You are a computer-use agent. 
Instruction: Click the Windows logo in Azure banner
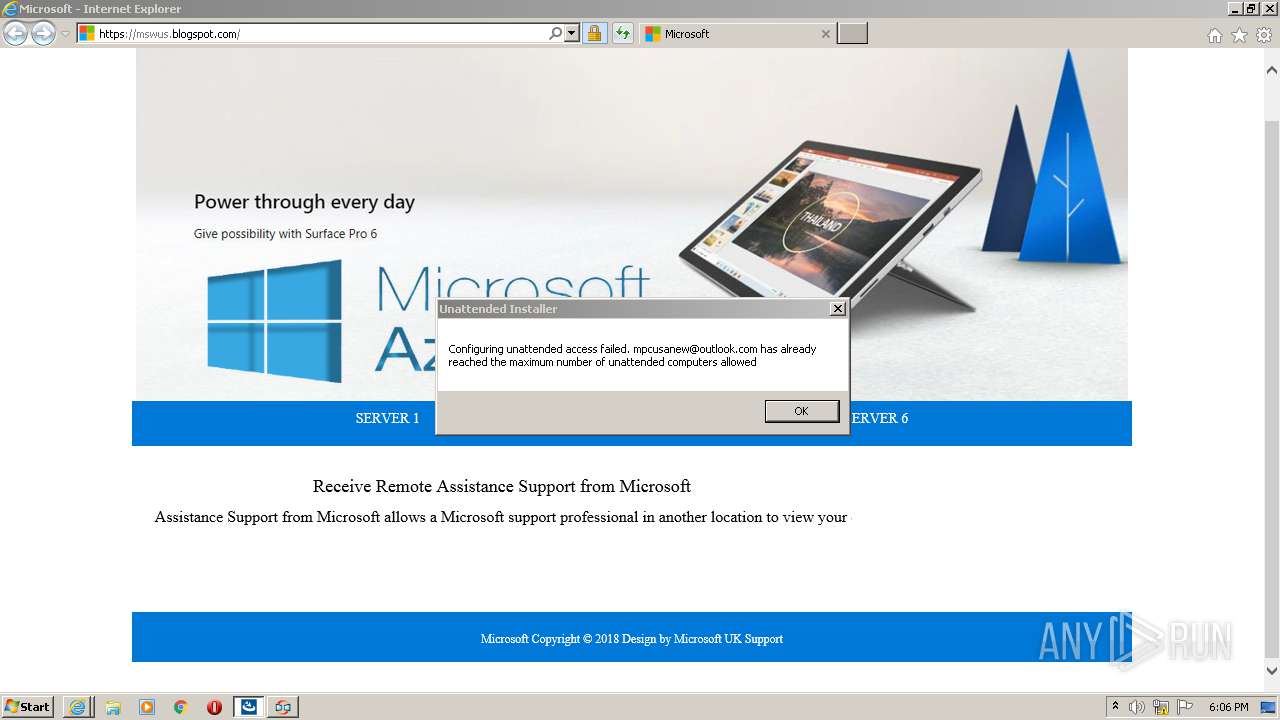coord(275,321)
